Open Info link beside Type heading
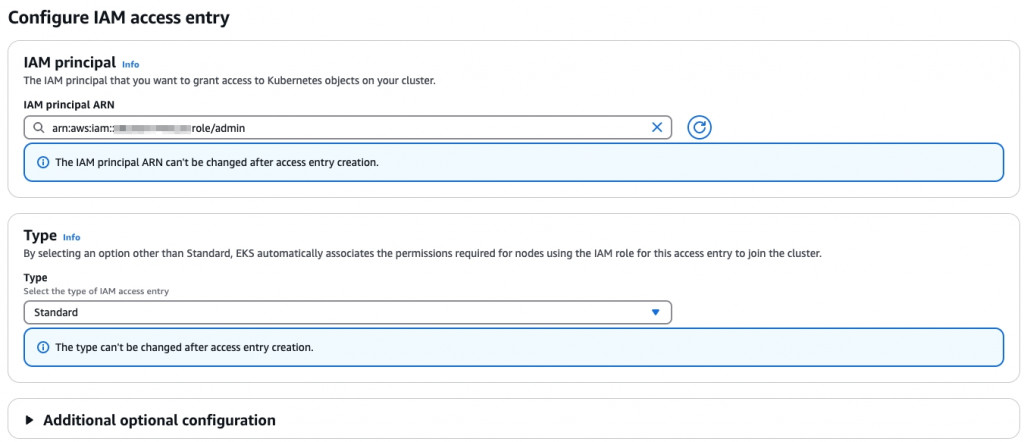The width and height of the screenshot is (1024, 442). coord(71,237)
